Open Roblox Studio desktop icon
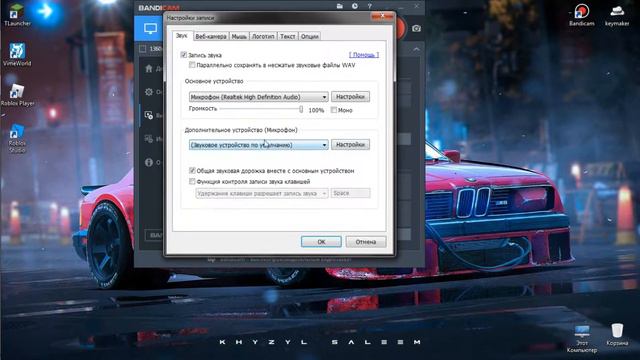Image resolution: width=640 pixels, height=360 pixels. pyautogui.click(x=17, y=138)
